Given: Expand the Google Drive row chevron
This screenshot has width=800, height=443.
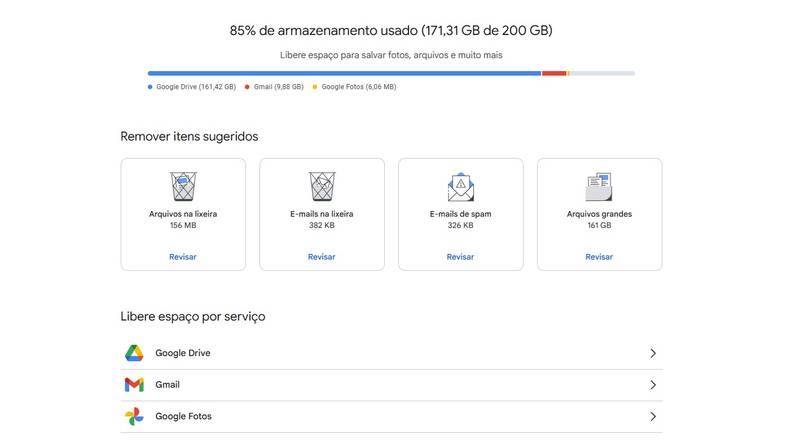Looking at the screenshot, I should click(653, 353).
